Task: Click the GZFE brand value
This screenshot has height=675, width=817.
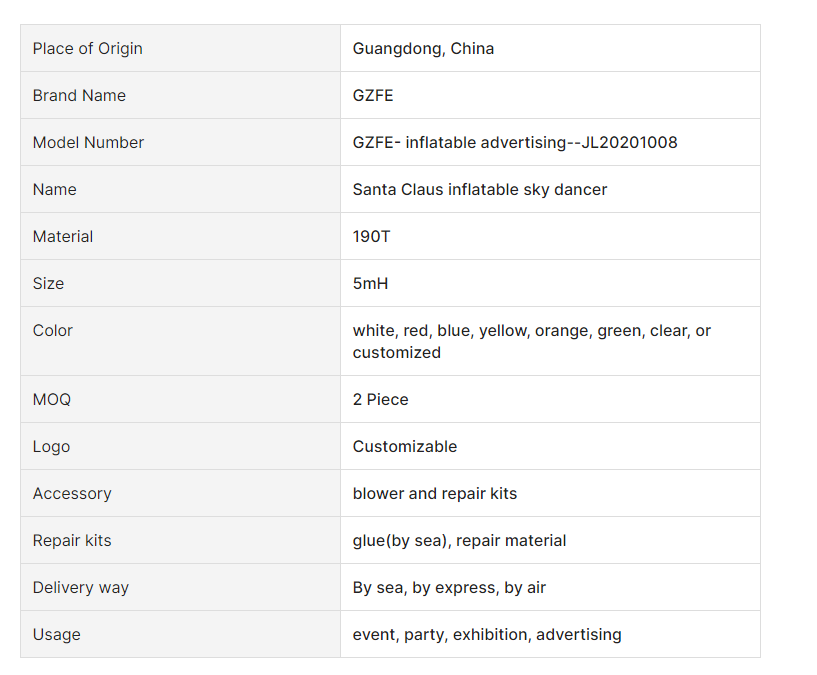Action: click(x=375, y=96)
